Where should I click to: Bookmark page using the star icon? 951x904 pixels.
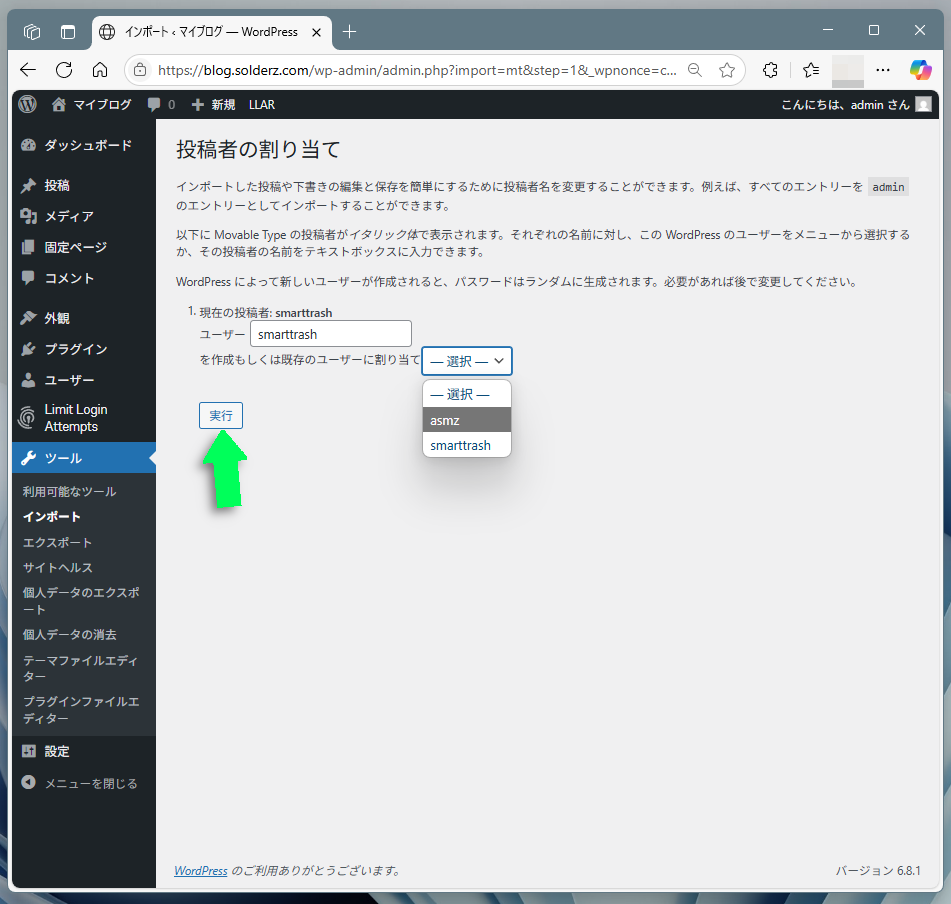coord(727,70)
